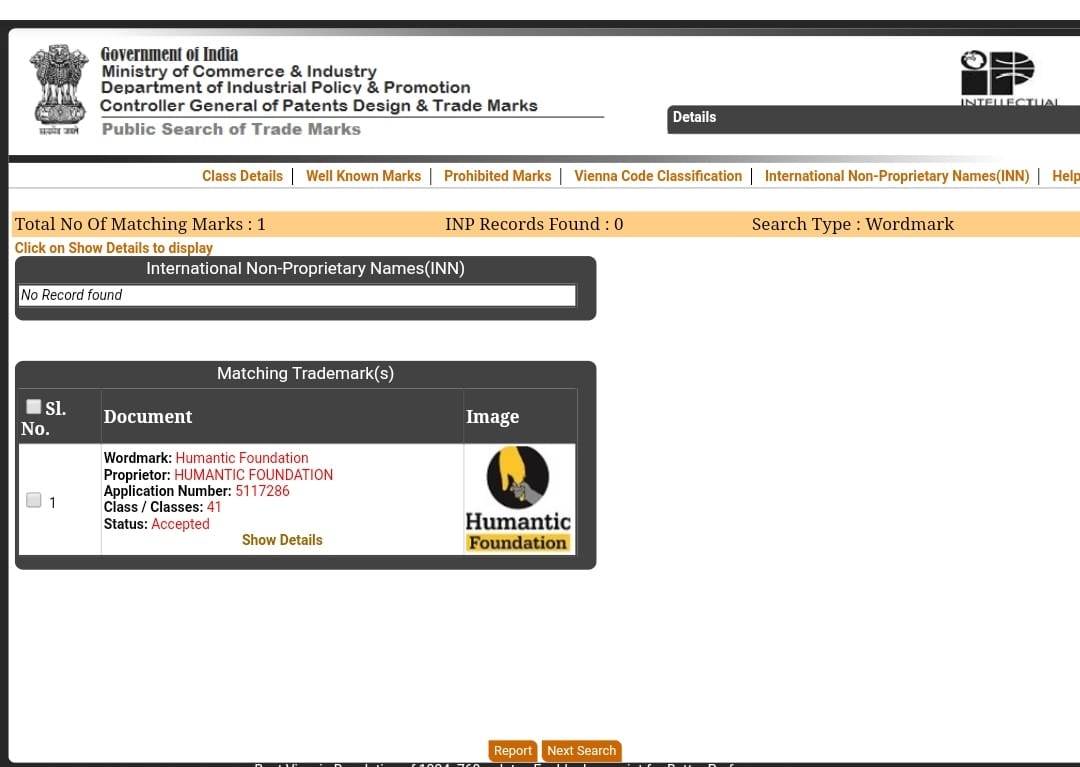Click the proprietor name HUMANTIC FOUNDATION

click(x=253, y=474)
